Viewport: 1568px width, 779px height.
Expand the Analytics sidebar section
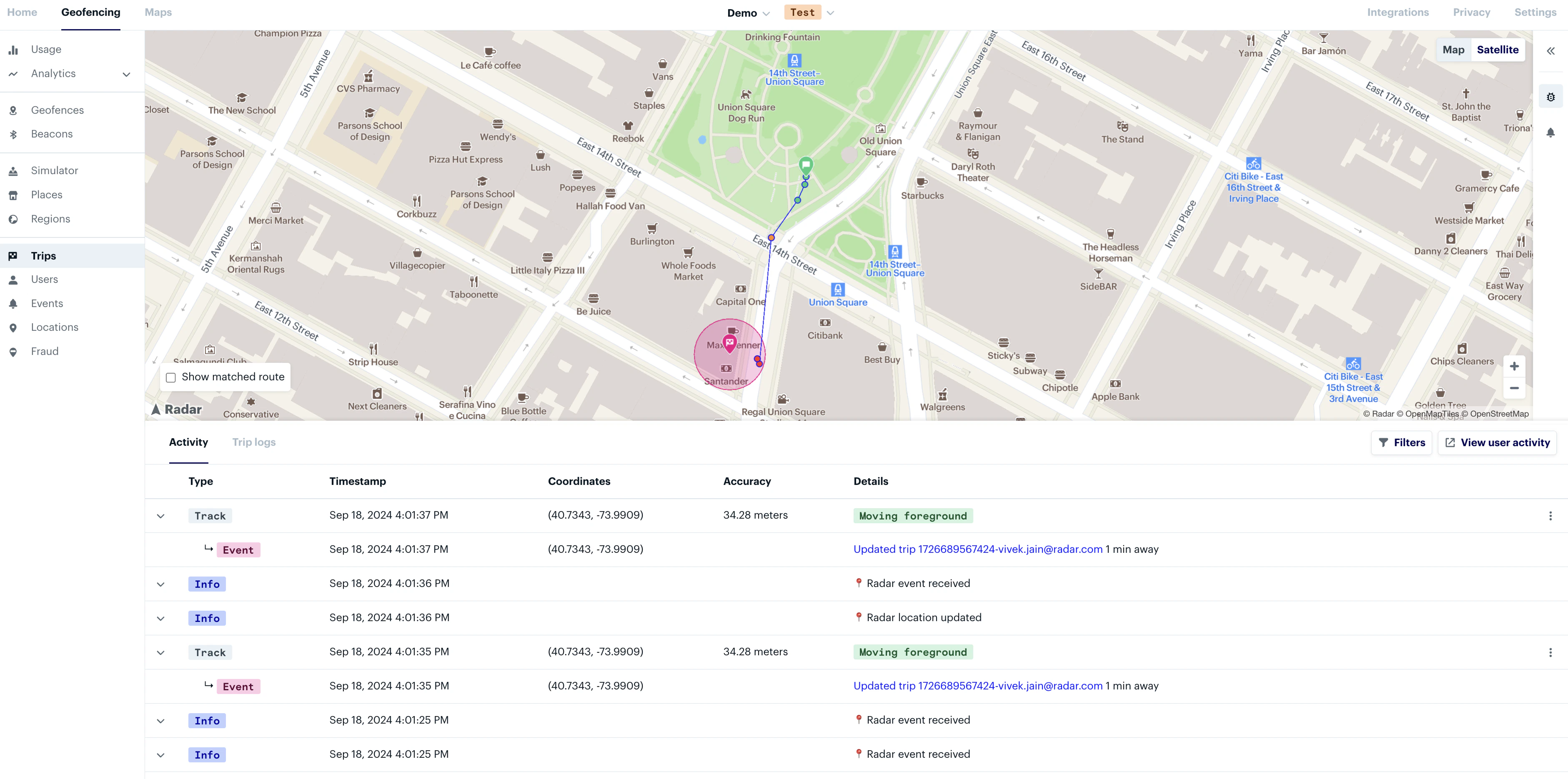click(x=126, y=74)
